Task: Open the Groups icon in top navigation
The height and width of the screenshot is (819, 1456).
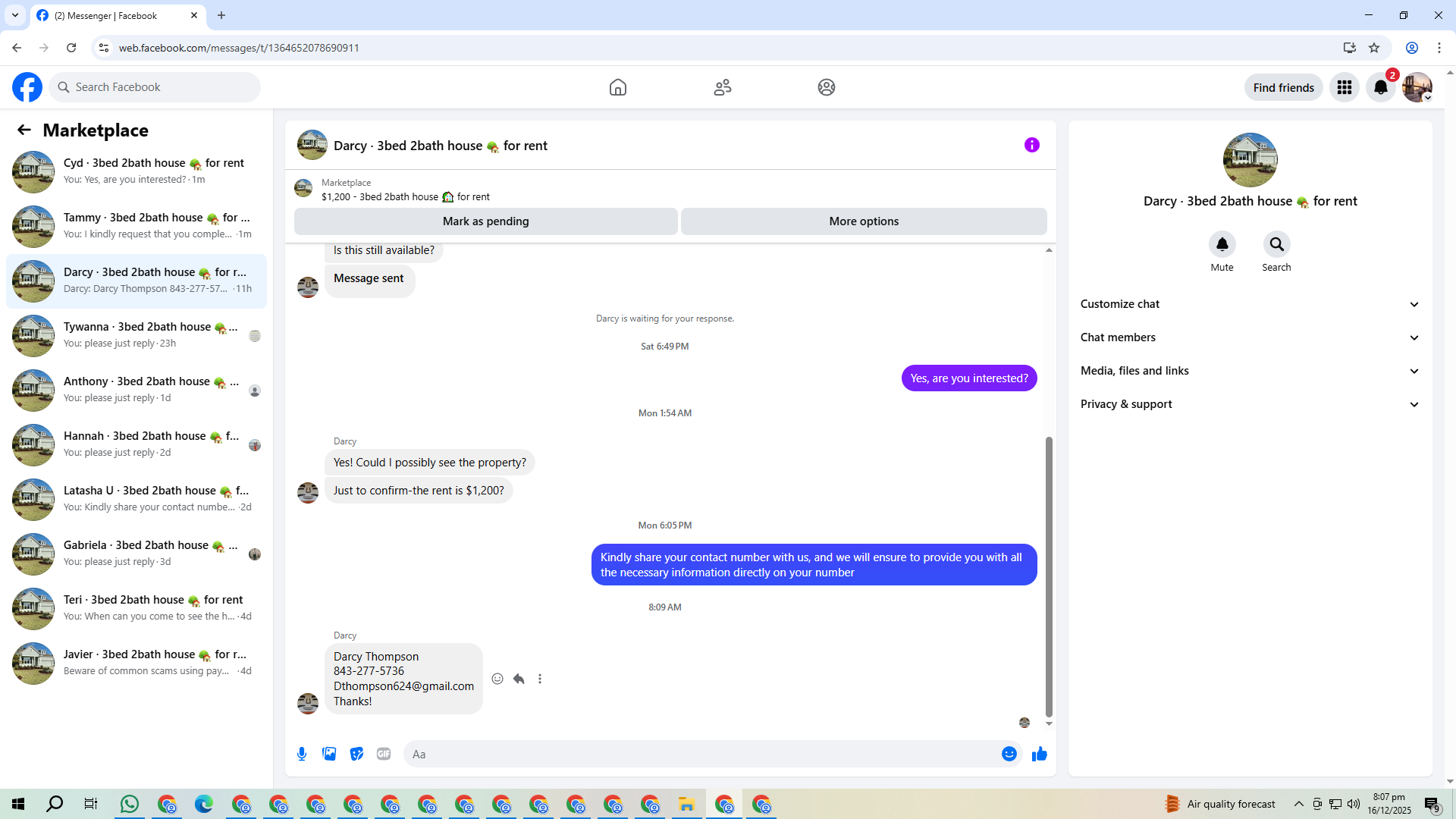Action: [x=827, y=87]
